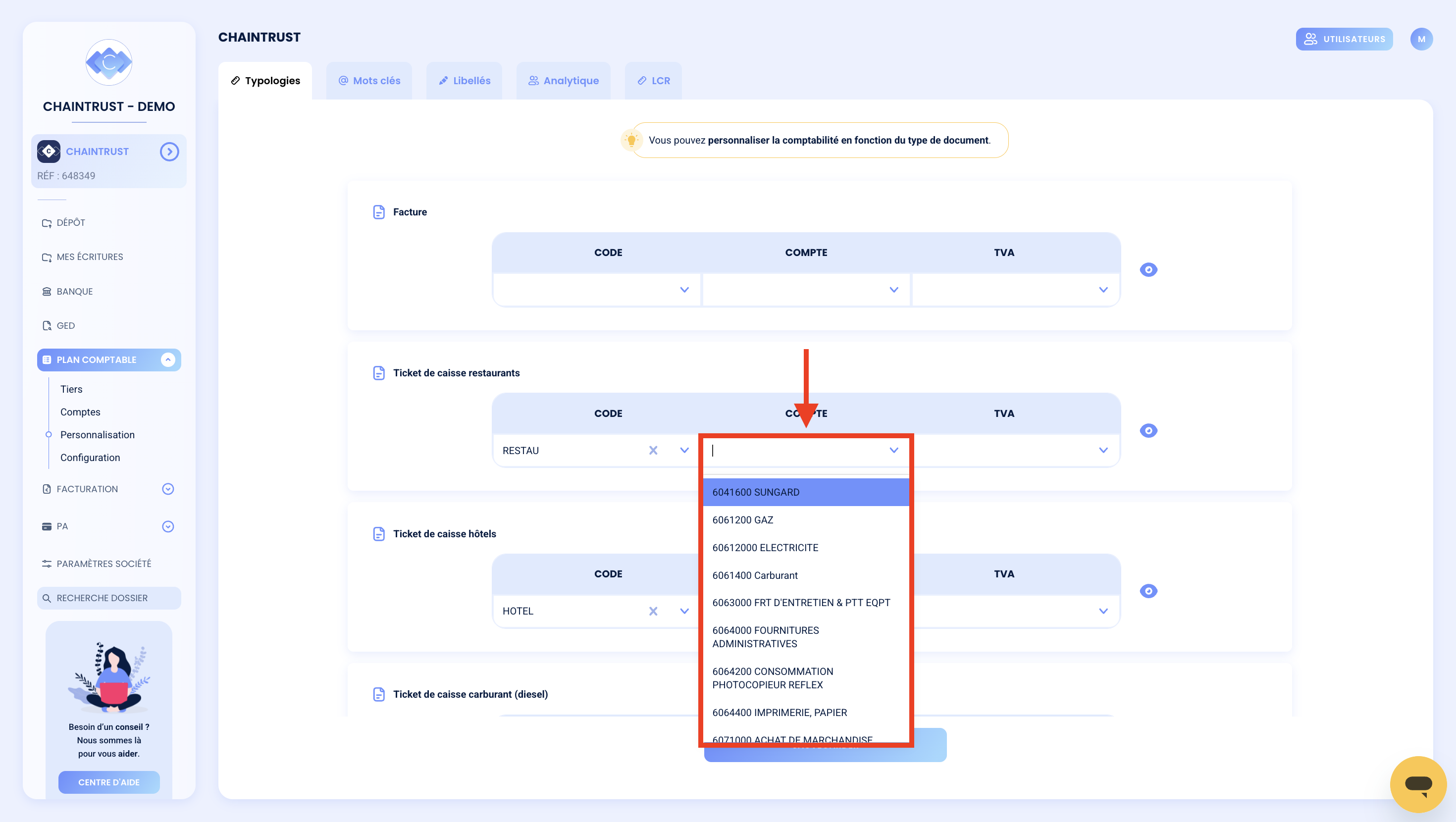This screenshot has width=1456, height=822.
Task: Switch to the Analytique tab
Action: point(564,81)
